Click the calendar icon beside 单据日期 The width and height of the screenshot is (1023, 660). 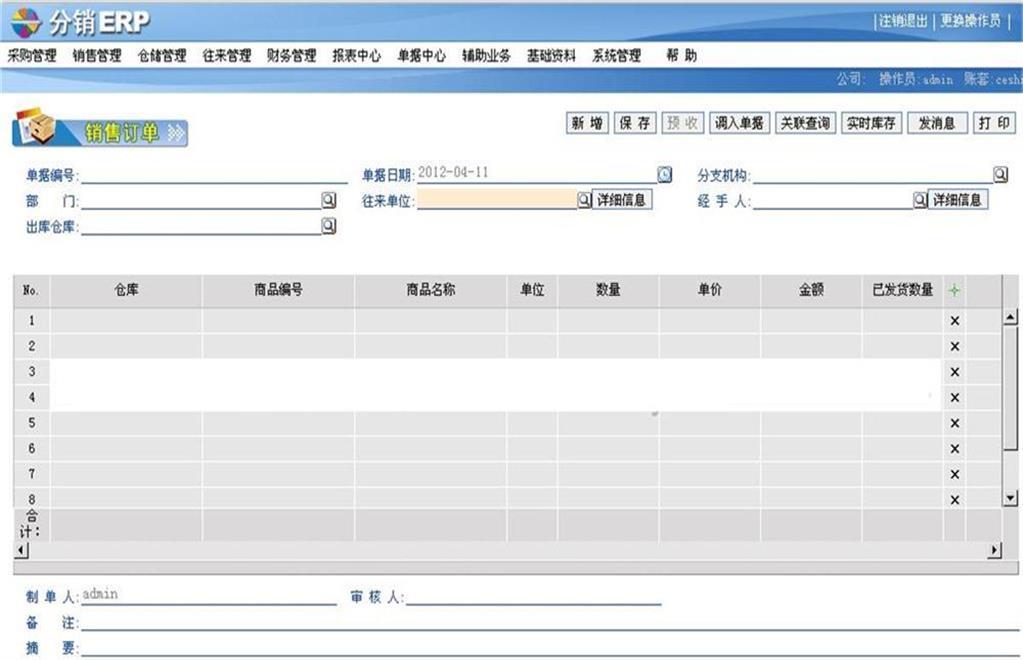coord(665,174)
